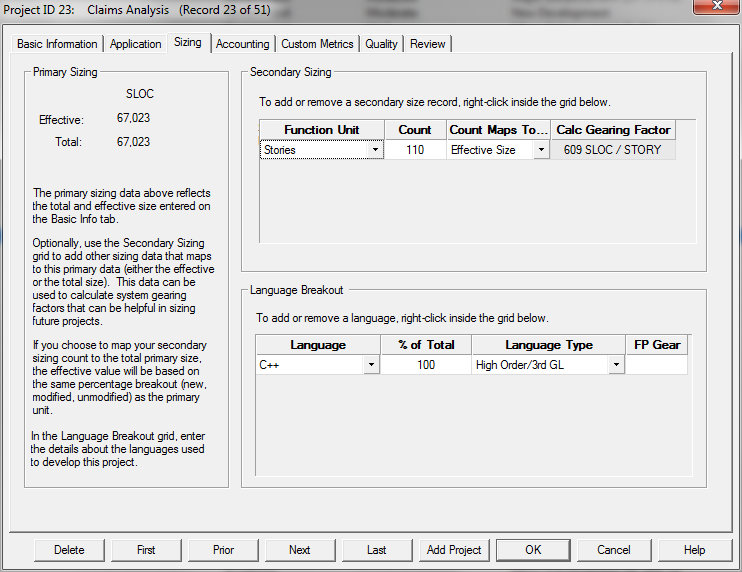Switch to the Quality tab
This screenshot has height=572, width=742.
click(x=381, y=44)
